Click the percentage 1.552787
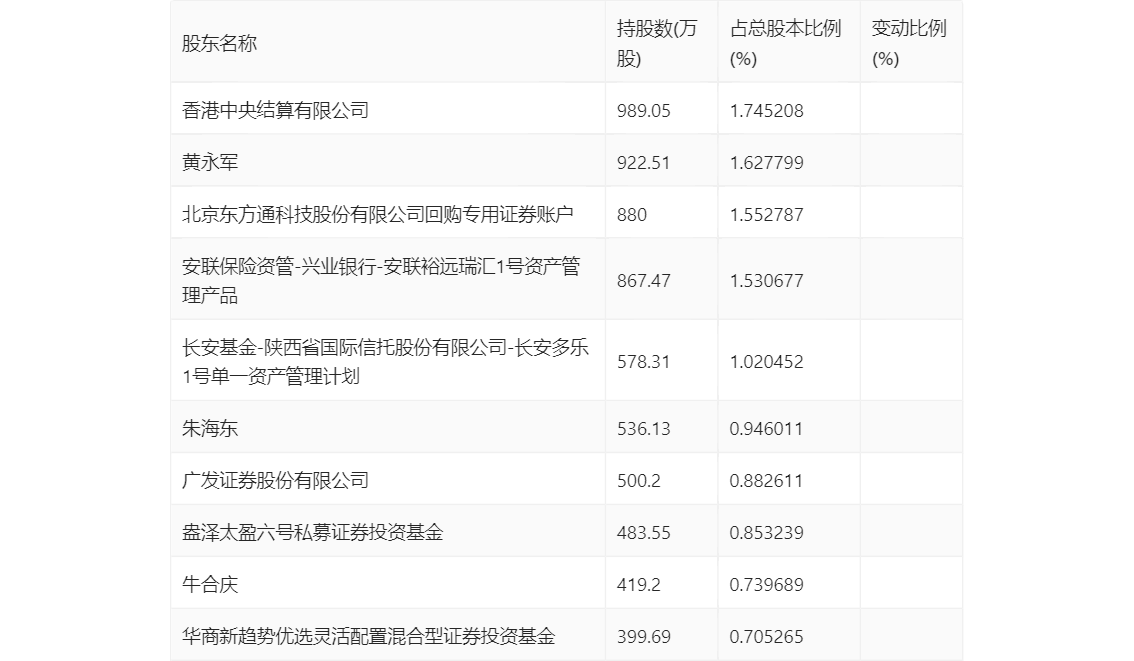 (x=767, y=215)
